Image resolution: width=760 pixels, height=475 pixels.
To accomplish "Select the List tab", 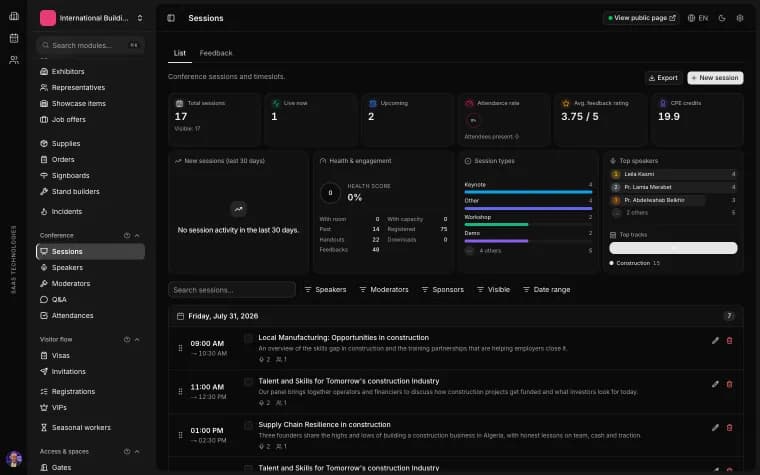I will (180, 53).
